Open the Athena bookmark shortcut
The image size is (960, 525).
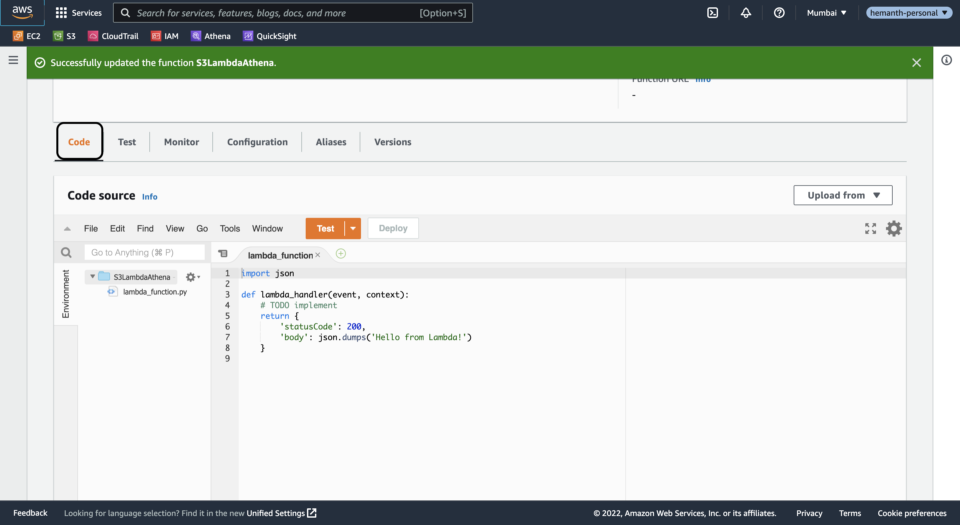pyautogui.click(x=211, y=36)
